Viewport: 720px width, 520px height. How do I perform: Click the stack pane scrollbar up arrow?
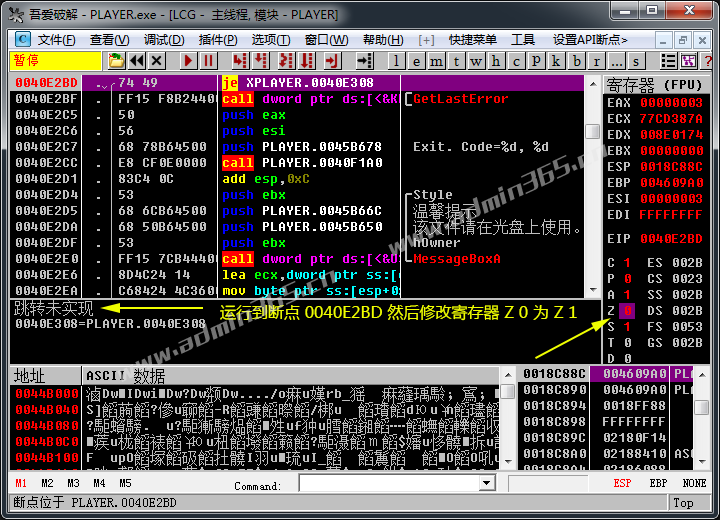tap(702, 375)
